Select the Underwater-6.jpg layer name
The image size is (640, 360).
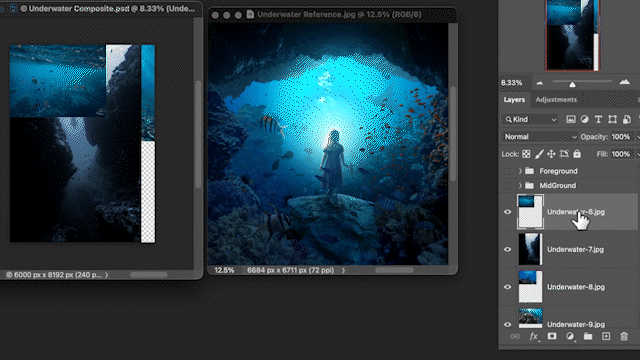coord(576,212)
